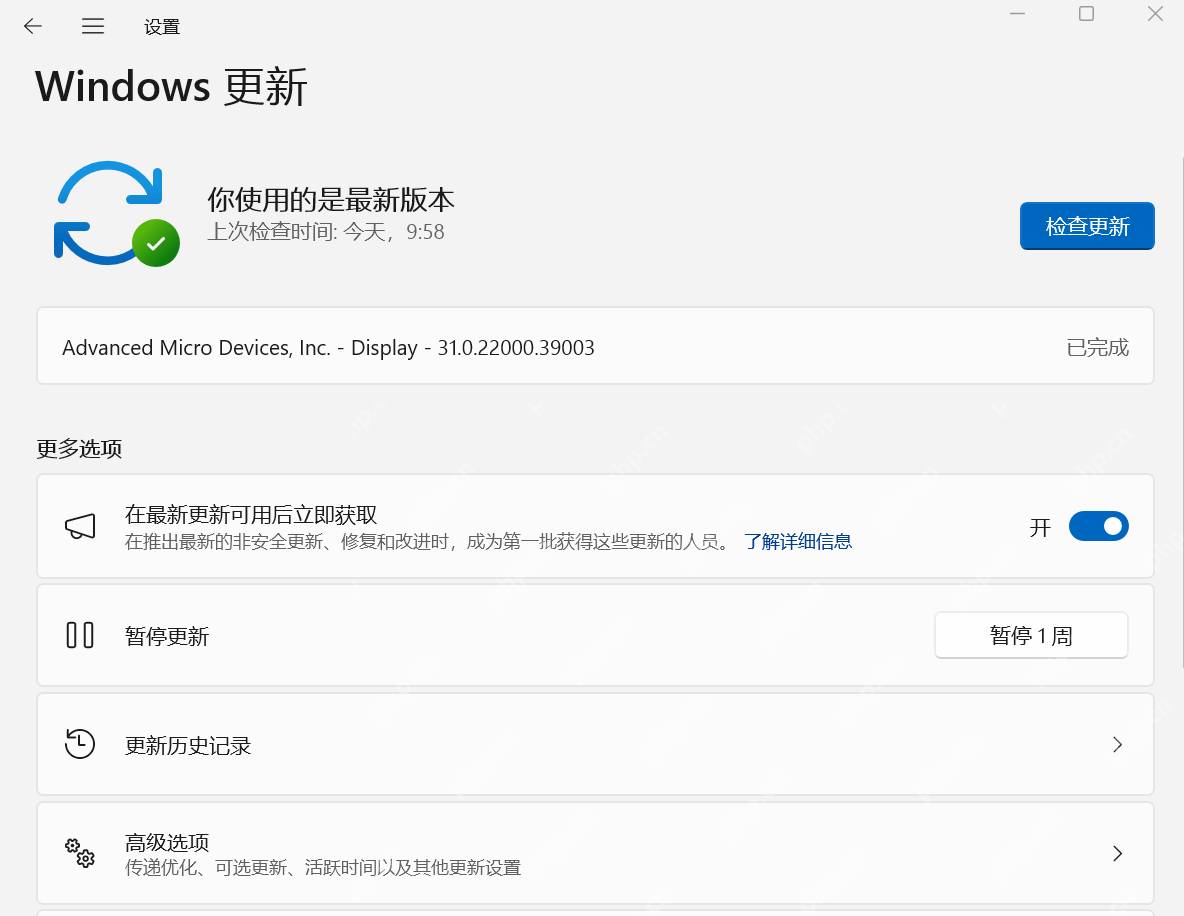The image size is (1184, 916).
Task: Select the 更新历史记录 row label
Action: point(188,745)
